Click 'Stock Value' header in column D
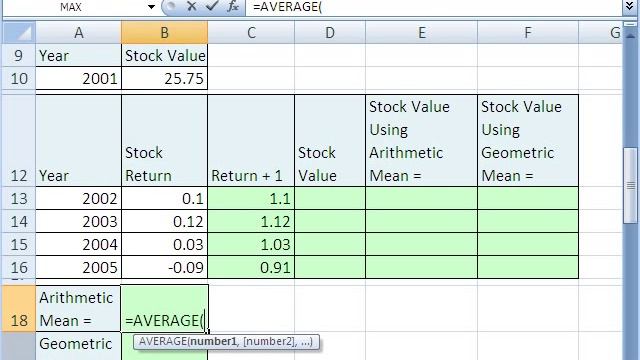 click(x=330, y=141)
